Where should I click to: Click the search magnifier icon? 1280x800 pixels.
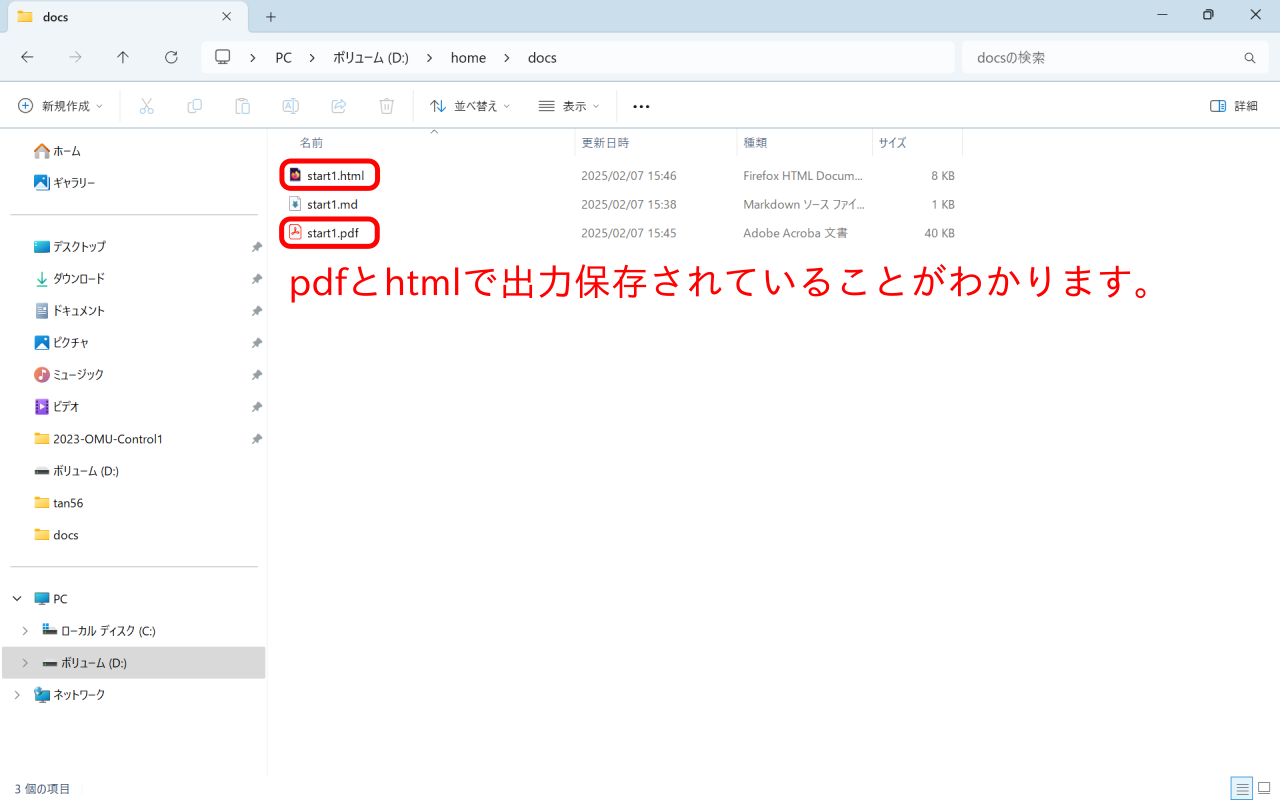[x=1249, y=57]
